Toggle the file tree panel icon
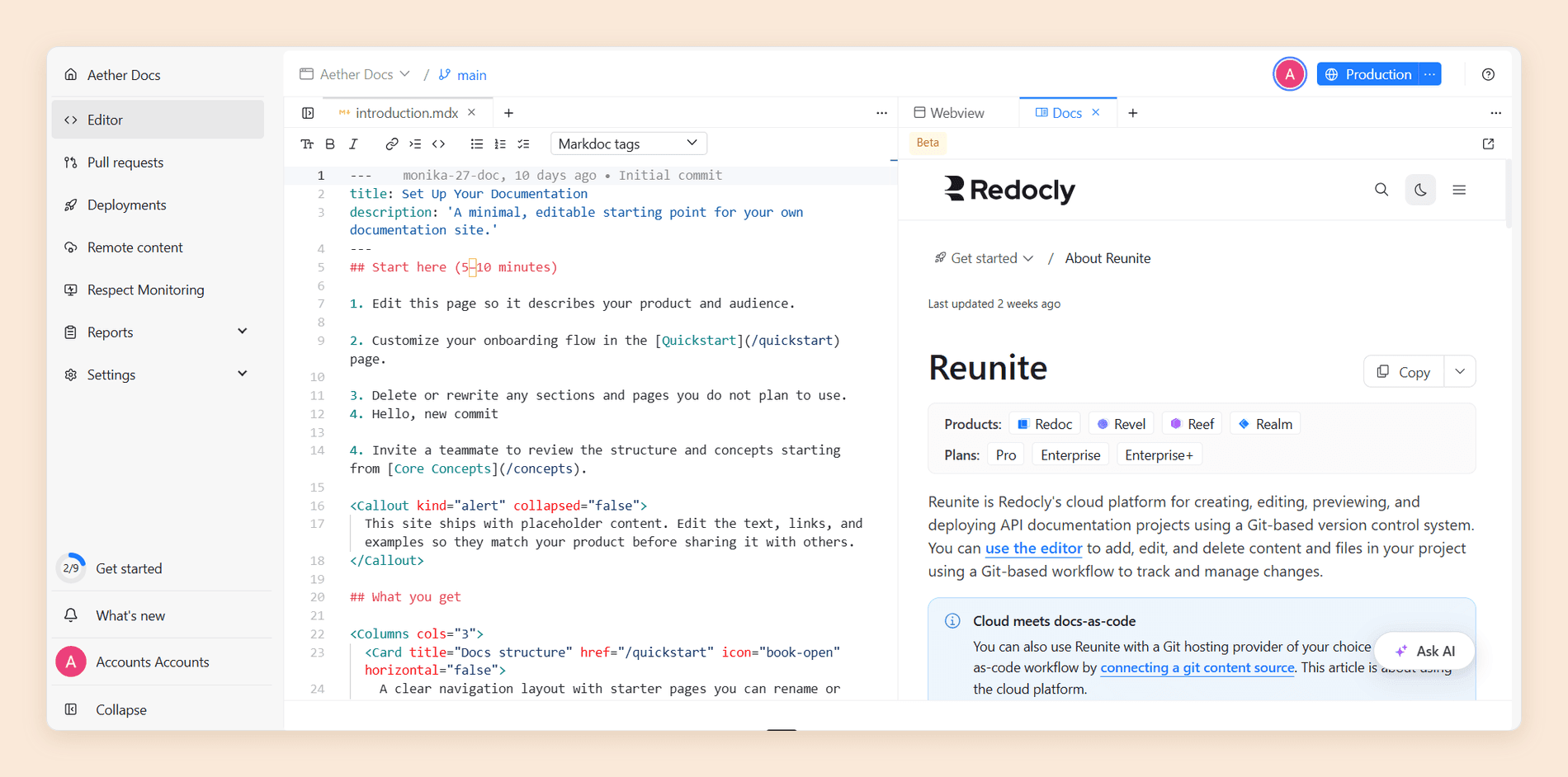The width and height of the screenshot is (1568, 777). coord(308,113)
